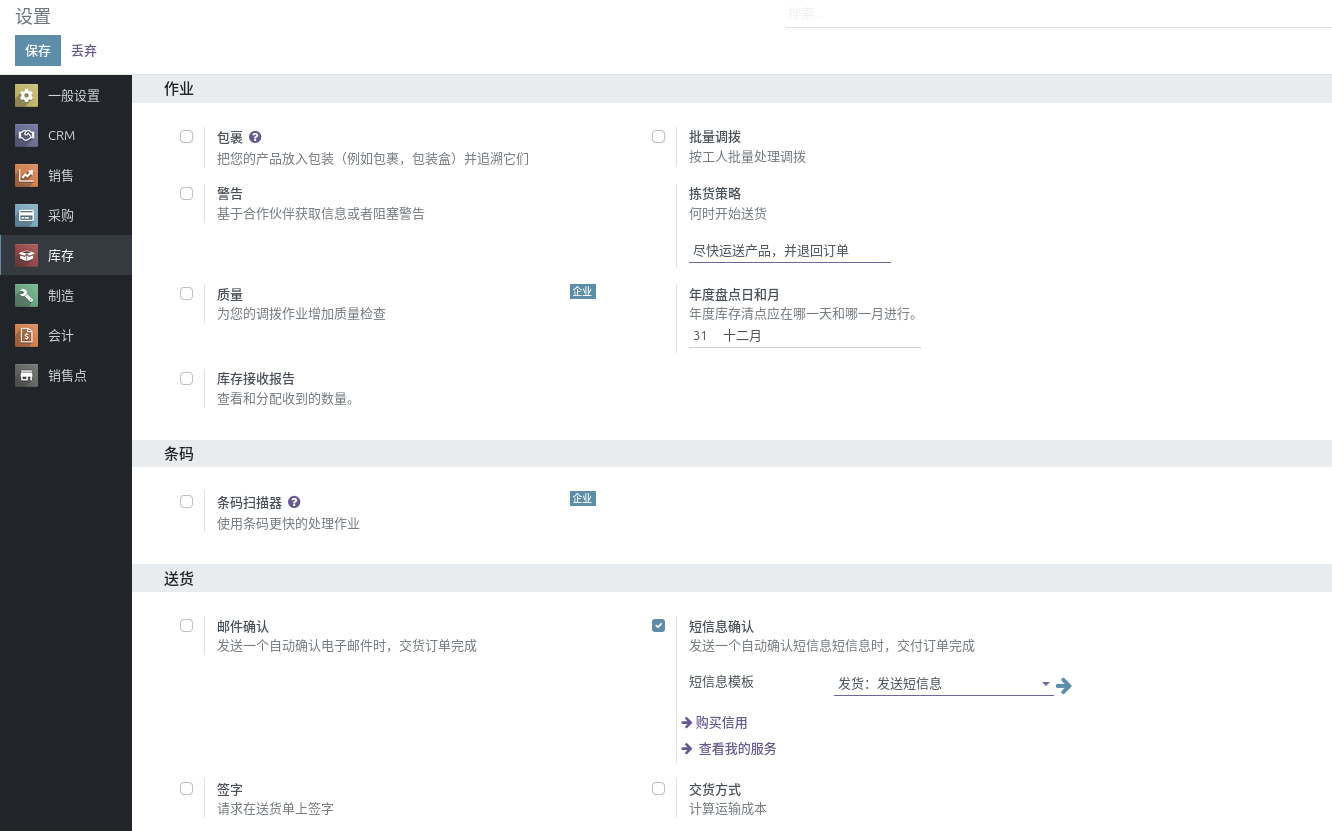Select the CRM handshake icon

[x=27, y=136]
